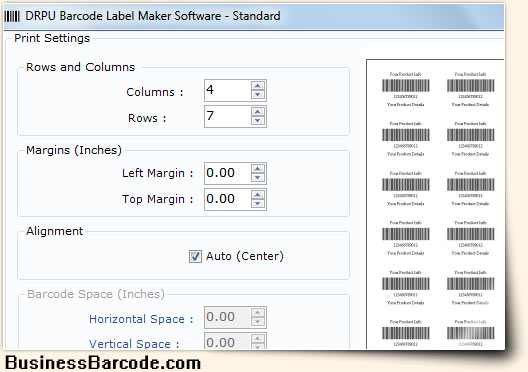Screen dimensions: 528x372
Task: Decrease the Columns value with down arrow
Action: (x=258, y=95)
